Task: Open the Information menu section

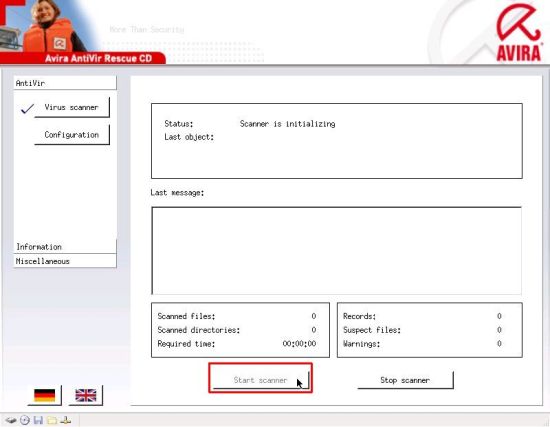Action: tap(65, 247)
